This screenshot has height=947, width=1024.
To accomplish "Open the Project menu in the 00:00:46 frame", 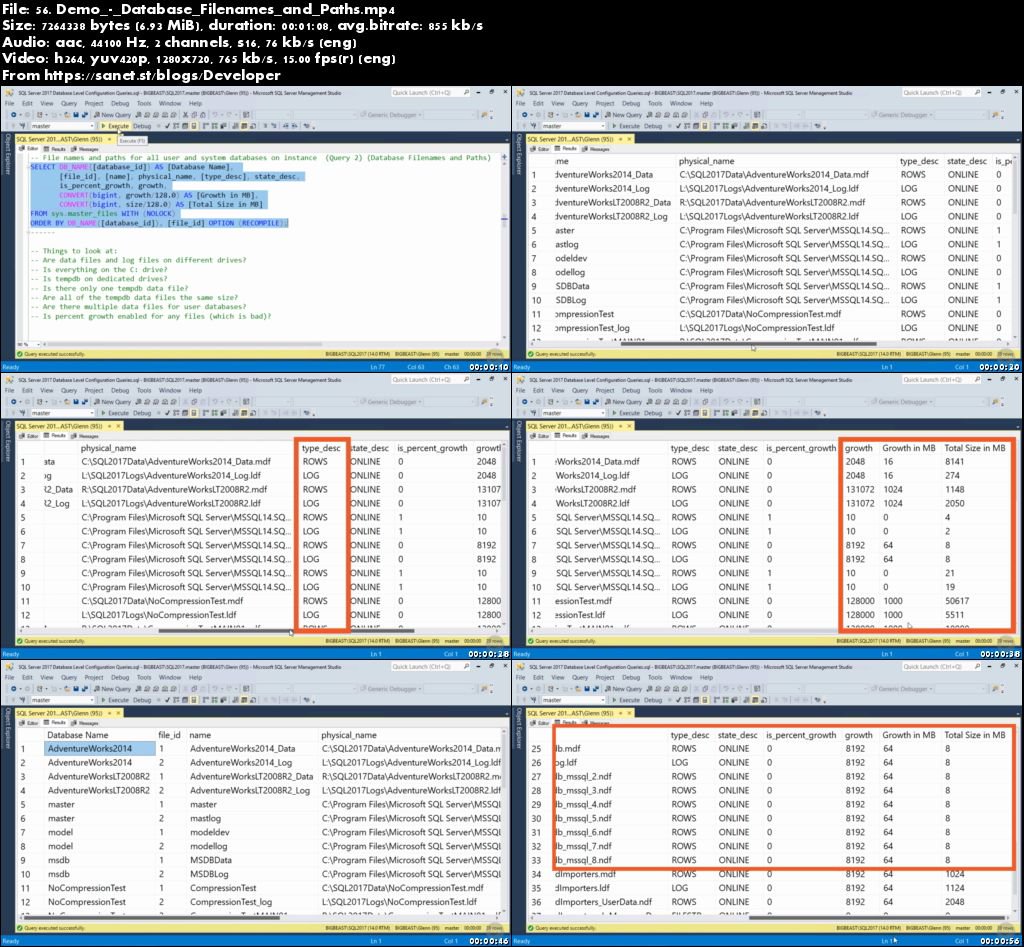I will (x=93, y=677).
